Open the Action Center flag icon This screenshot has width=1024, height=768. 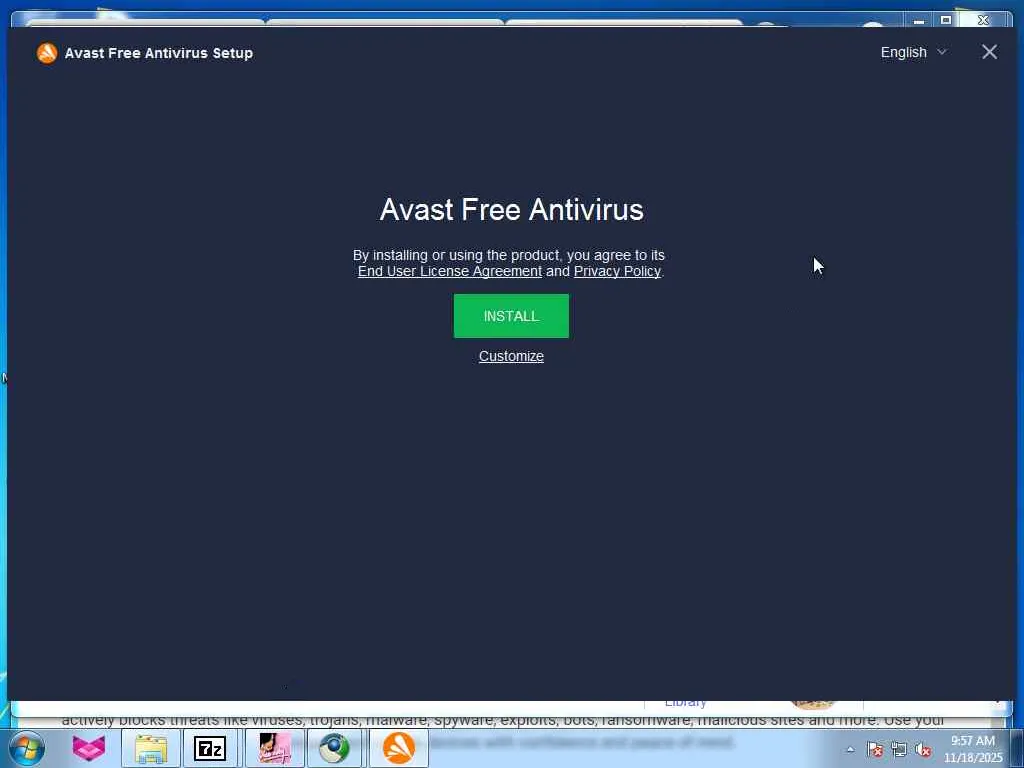coord(875,750)
